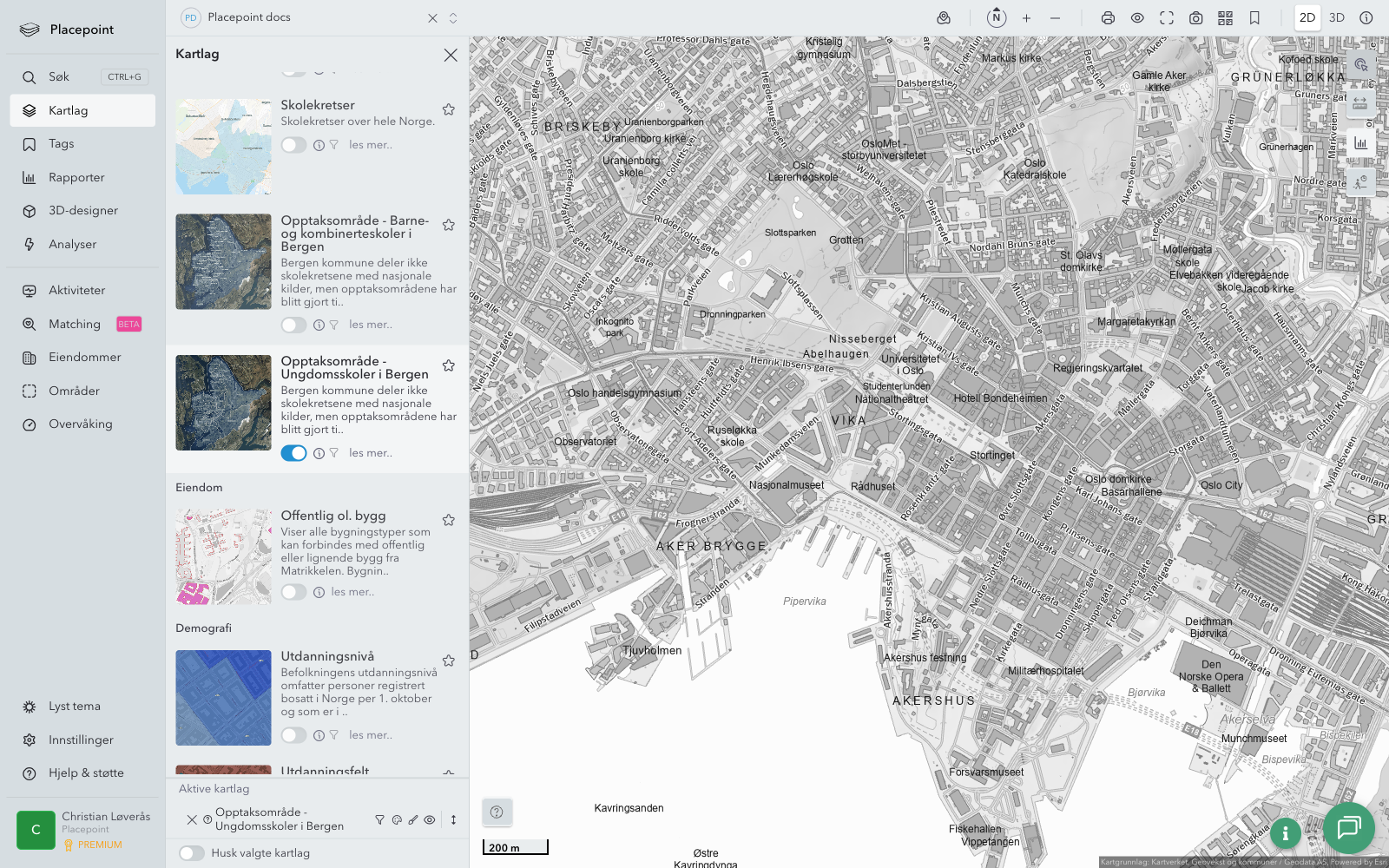Open Hjelp & støtte link
This screenshot has height=868, width=1389.
click(86, 773)
